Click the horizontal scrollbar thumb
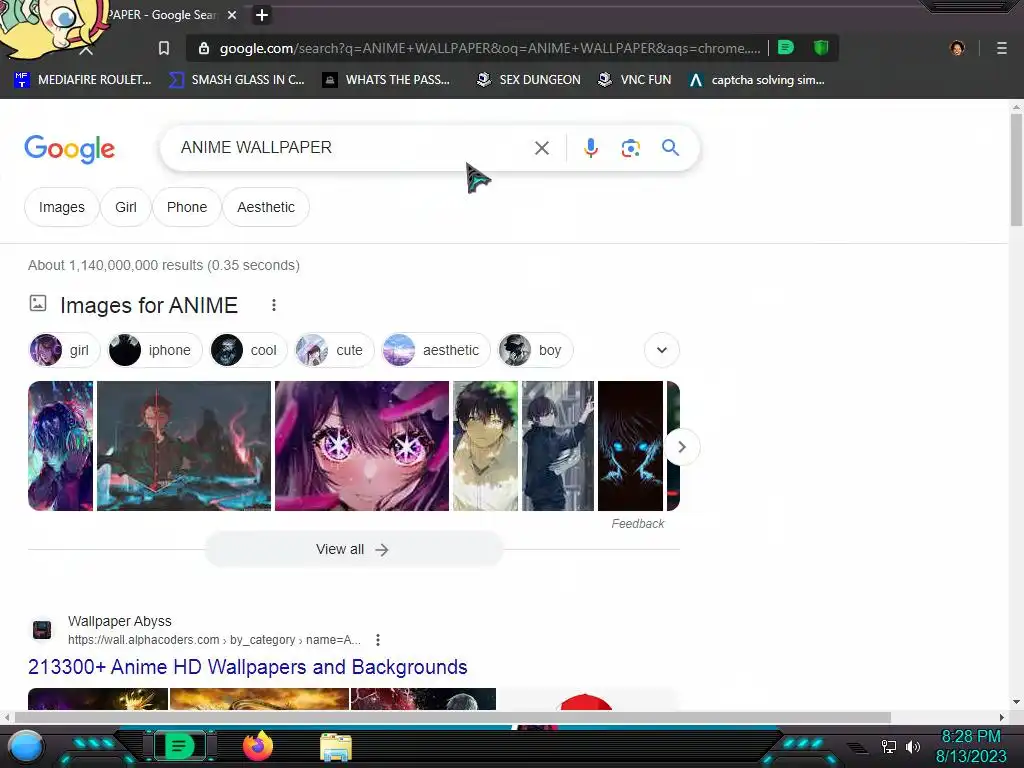 pyautogui.click(x=453, y=717)
